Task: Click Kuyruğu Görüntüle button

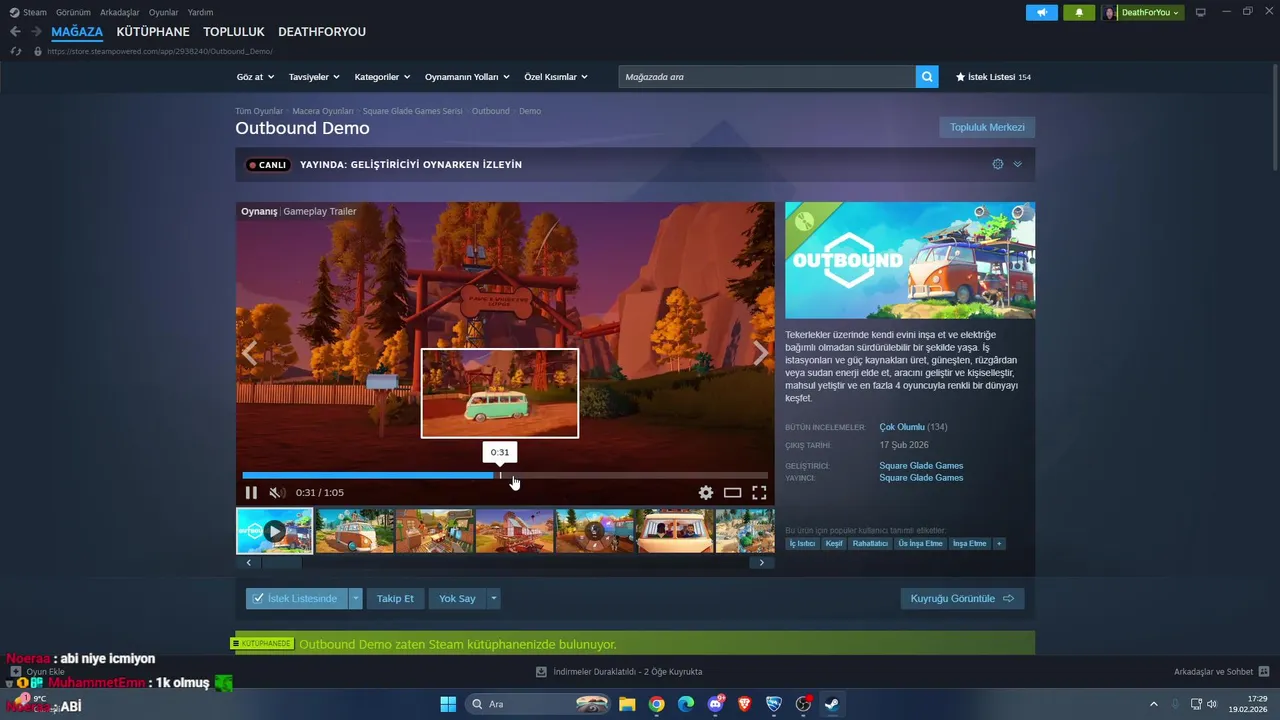Action: (962, 598)
